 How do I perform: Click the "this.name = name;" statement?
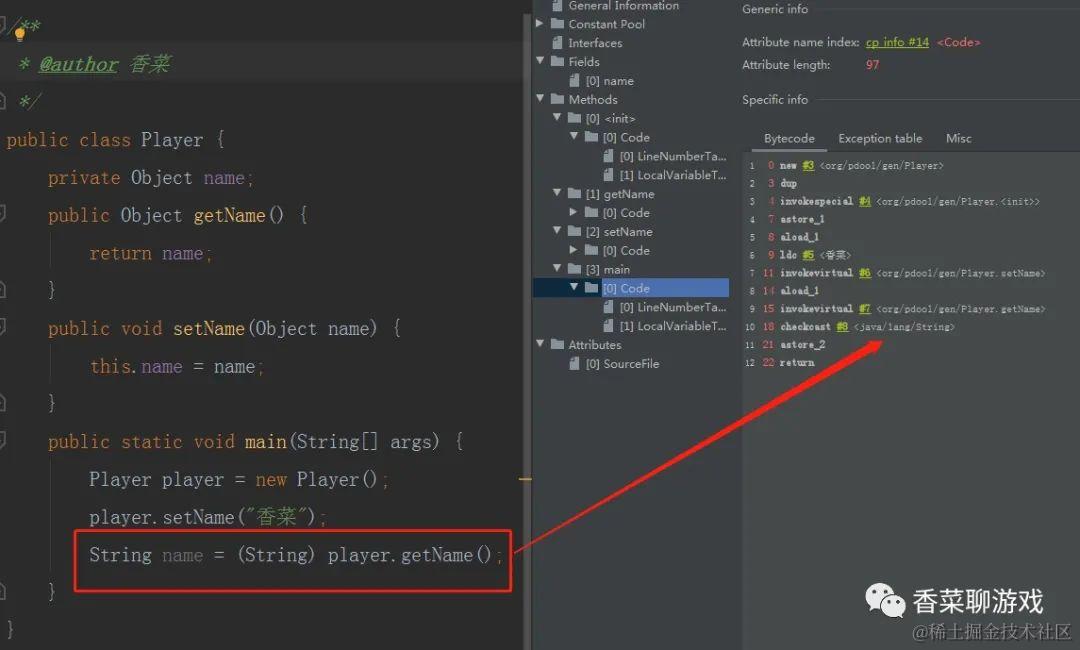(x=177, y=366)
